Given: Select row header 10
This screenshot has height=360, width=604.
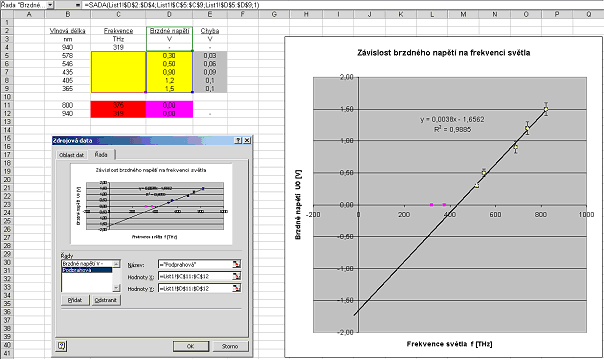Looking at the screenshot, I should (x=7, y=97).
